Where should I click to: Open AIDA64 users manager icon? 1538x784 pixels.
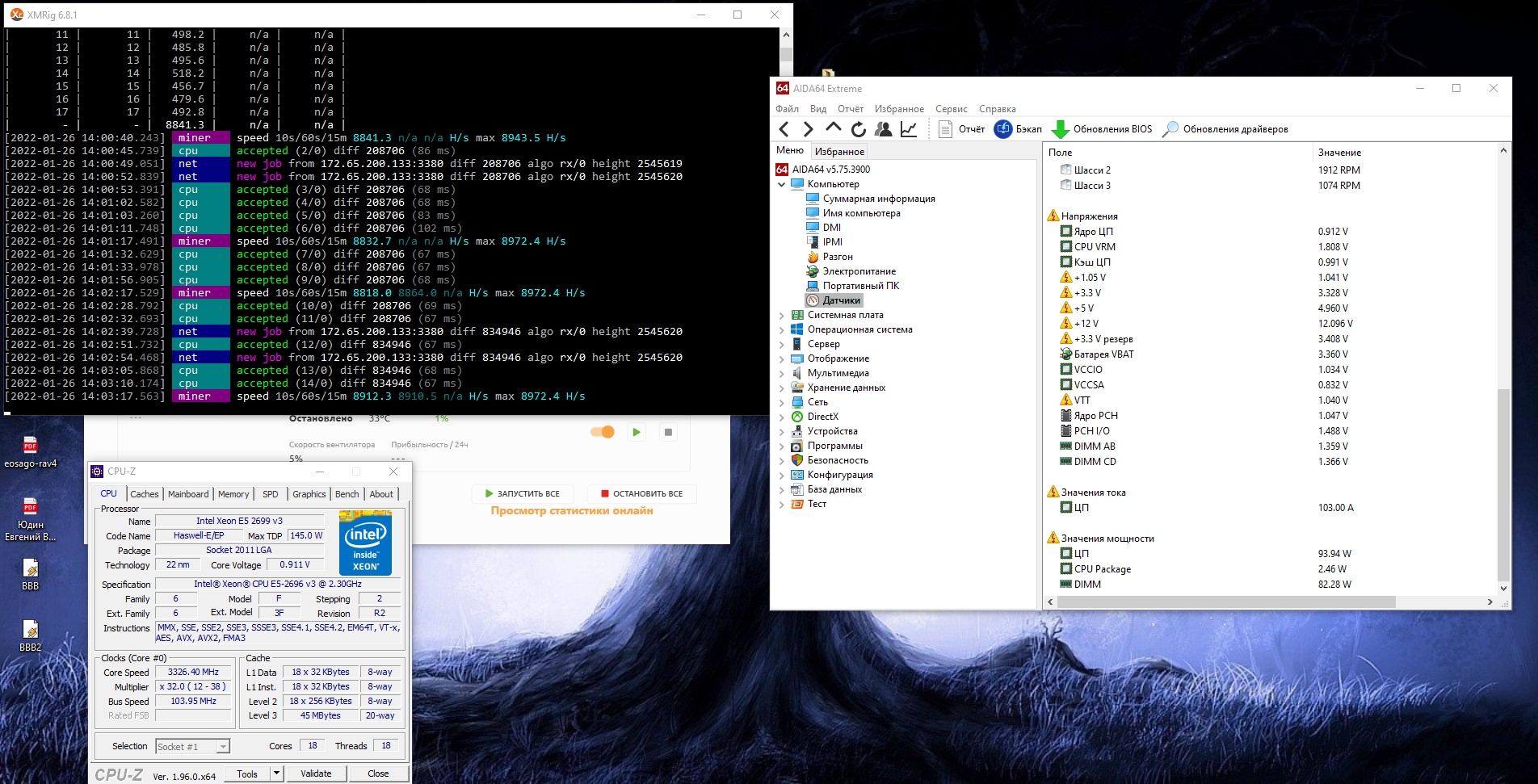click(x=884, y=129)
